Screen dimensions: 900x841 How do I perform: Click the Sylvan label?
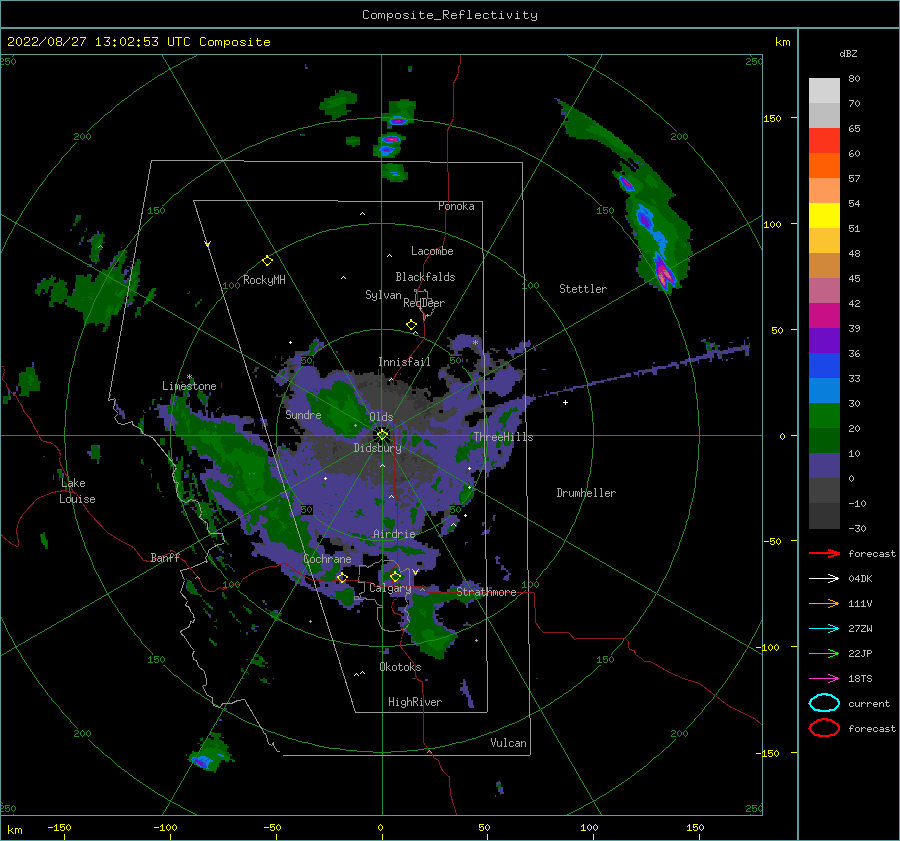click(383, 295)
